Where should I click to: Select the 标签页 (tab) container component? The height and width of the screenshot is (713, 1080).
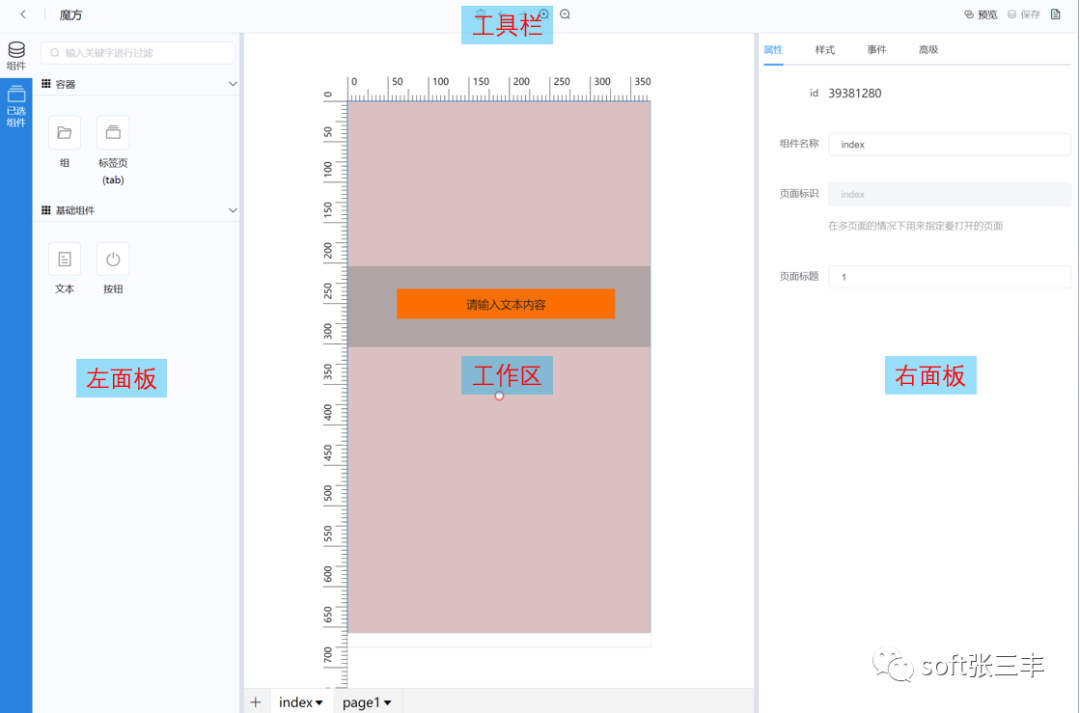coord(112,133)
